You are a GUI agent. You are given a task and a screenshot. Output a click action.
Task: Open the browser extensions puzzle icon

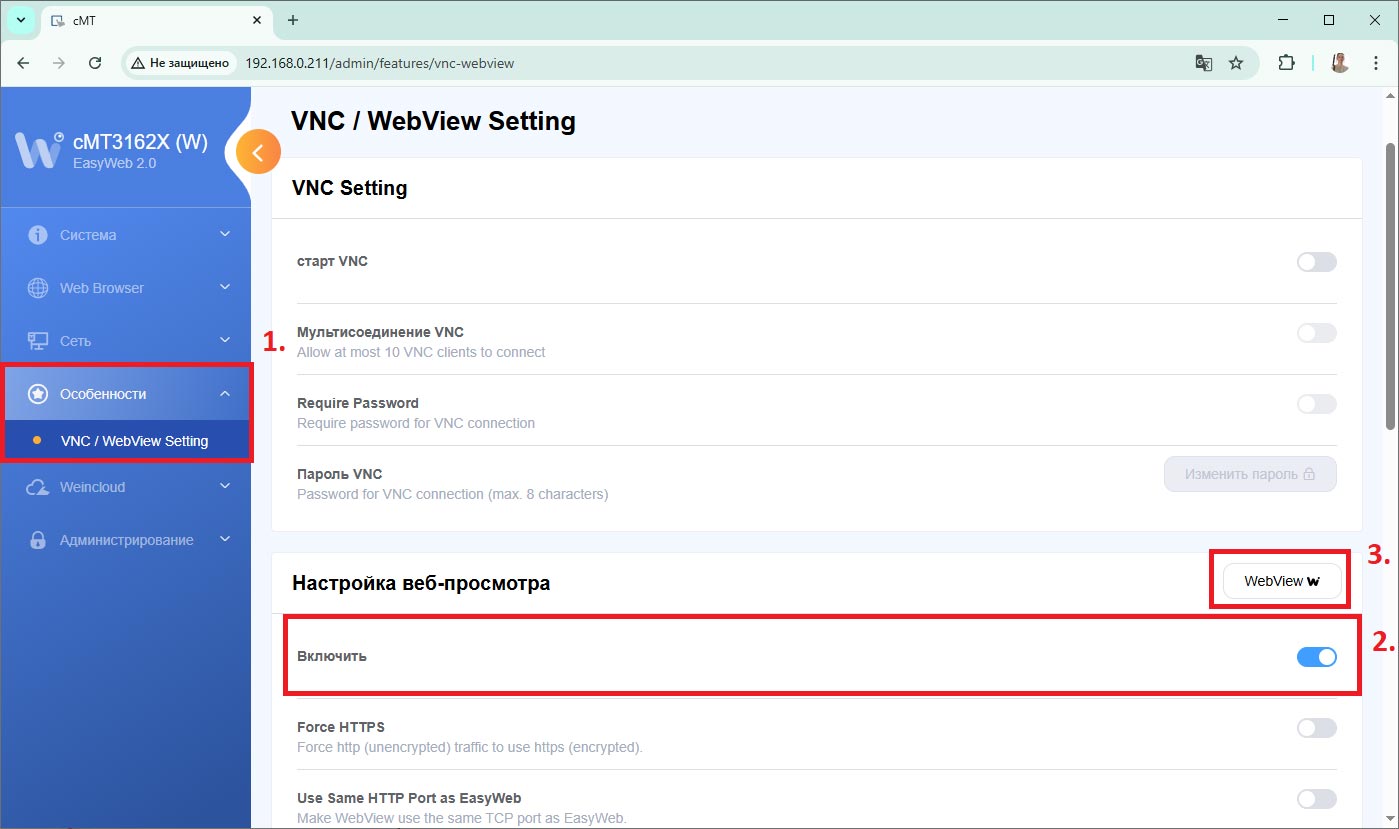pyautogui.click(x=1286, y=63)
